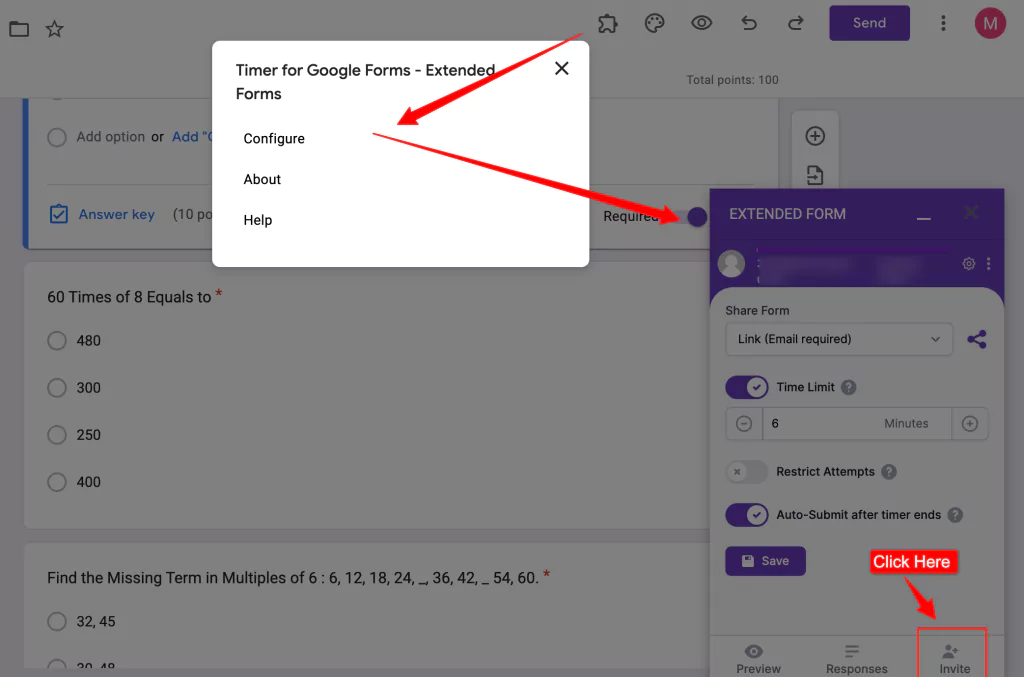Preview the form with the eye icon

701,22
